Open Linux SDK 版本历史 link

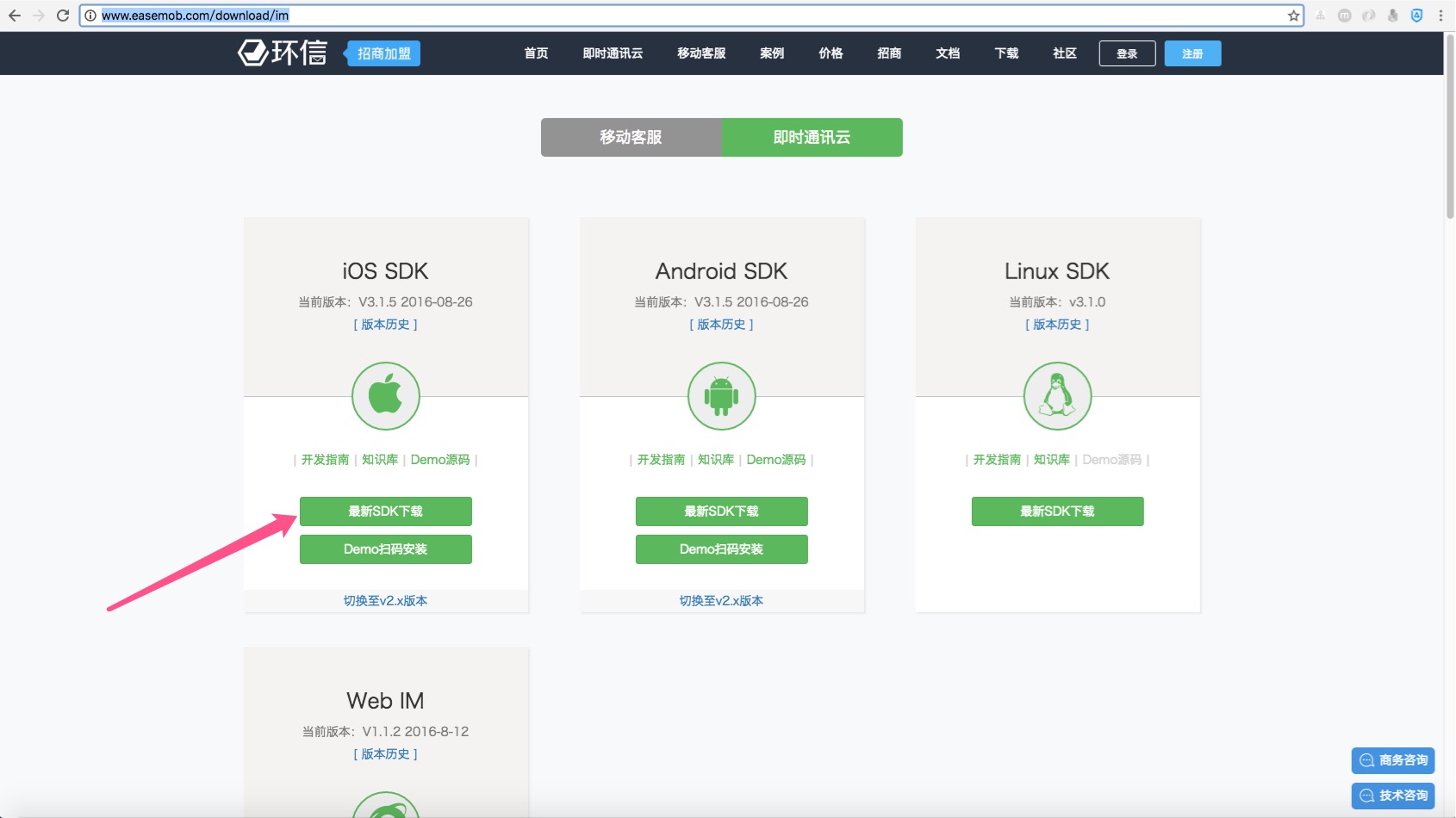1058,325
